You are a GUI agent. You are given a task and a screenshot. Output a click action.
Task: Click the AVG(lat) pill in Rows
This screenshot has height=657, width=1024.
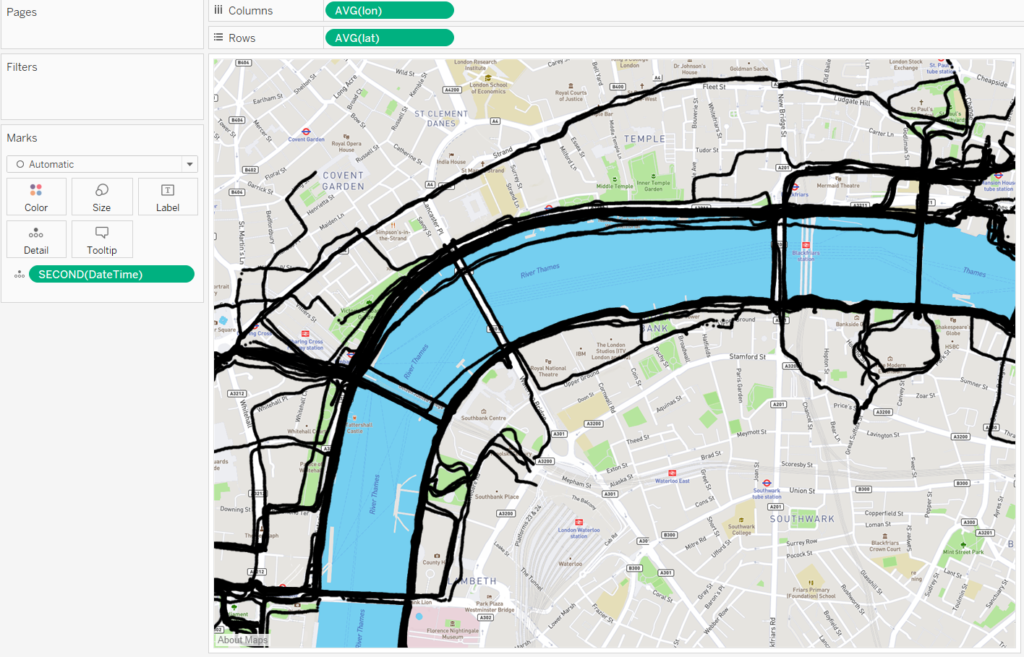tap(389, 38)
